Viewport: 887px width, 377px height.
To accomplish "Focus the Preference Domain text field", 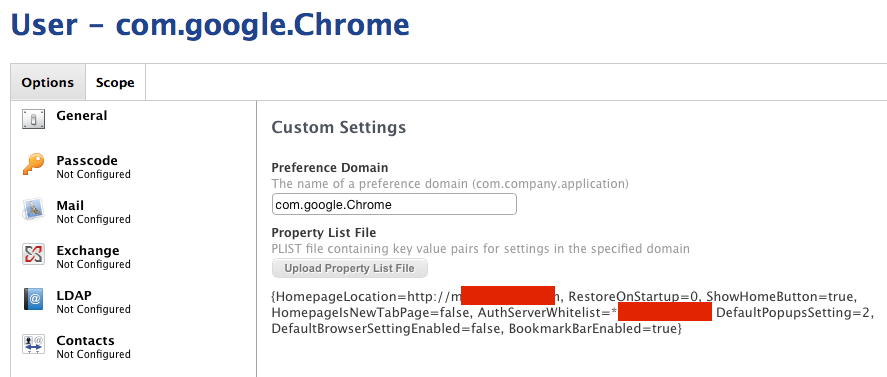I will [394, 204].
